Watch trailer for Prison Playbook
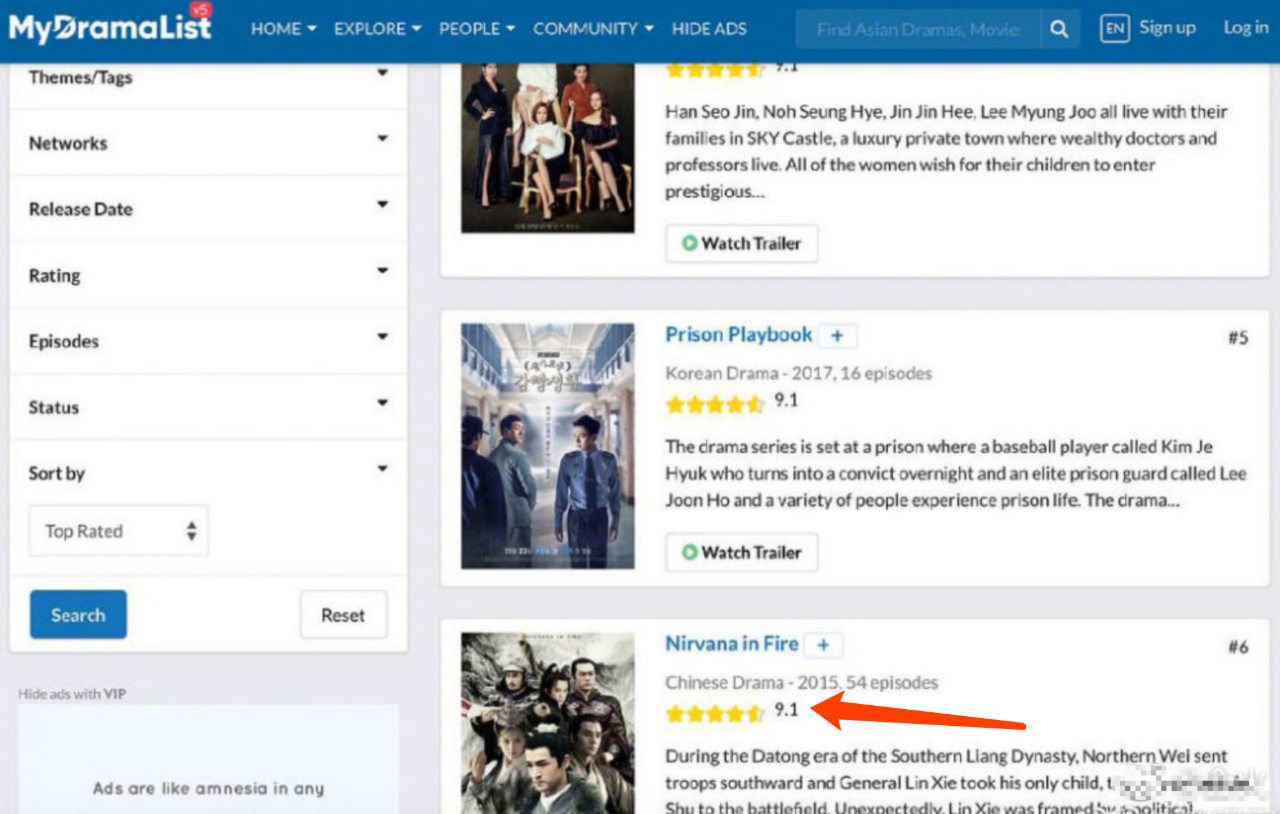1280x814 pixels. click(741, 552)
